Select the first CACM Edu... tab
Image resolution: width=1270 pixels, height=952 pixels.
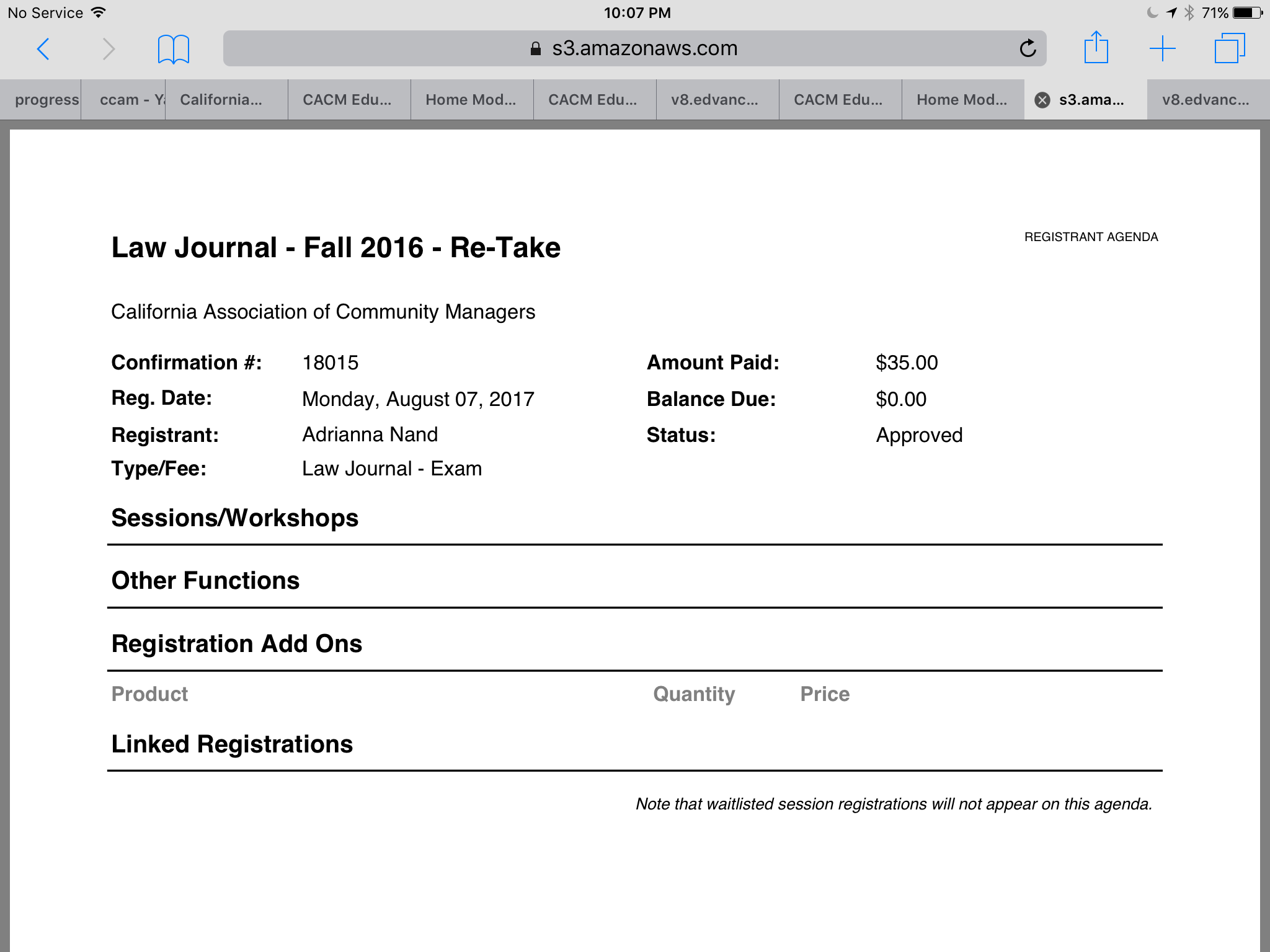click(348, 100)
